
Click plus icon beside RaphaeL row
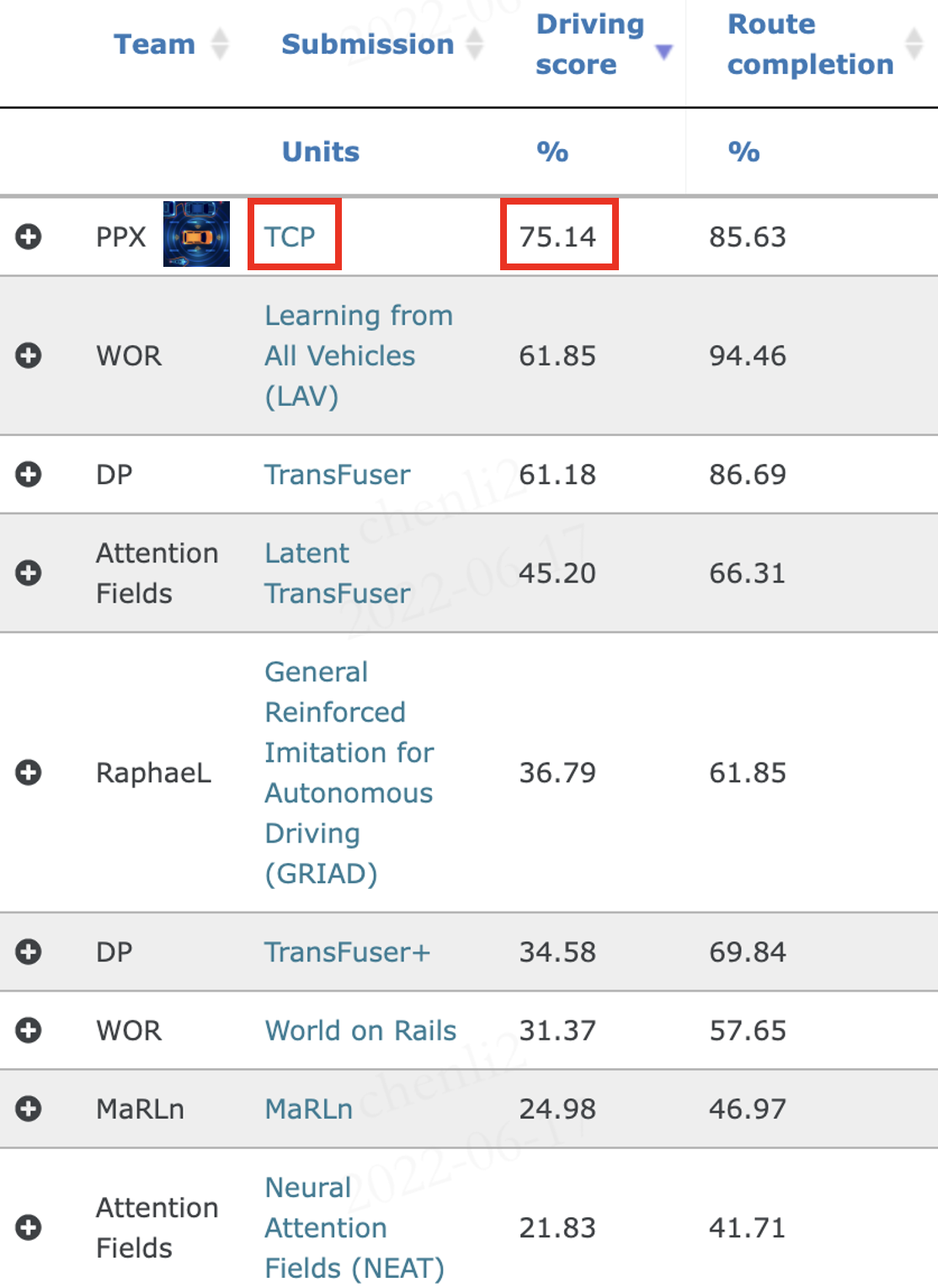click(29, 772)
